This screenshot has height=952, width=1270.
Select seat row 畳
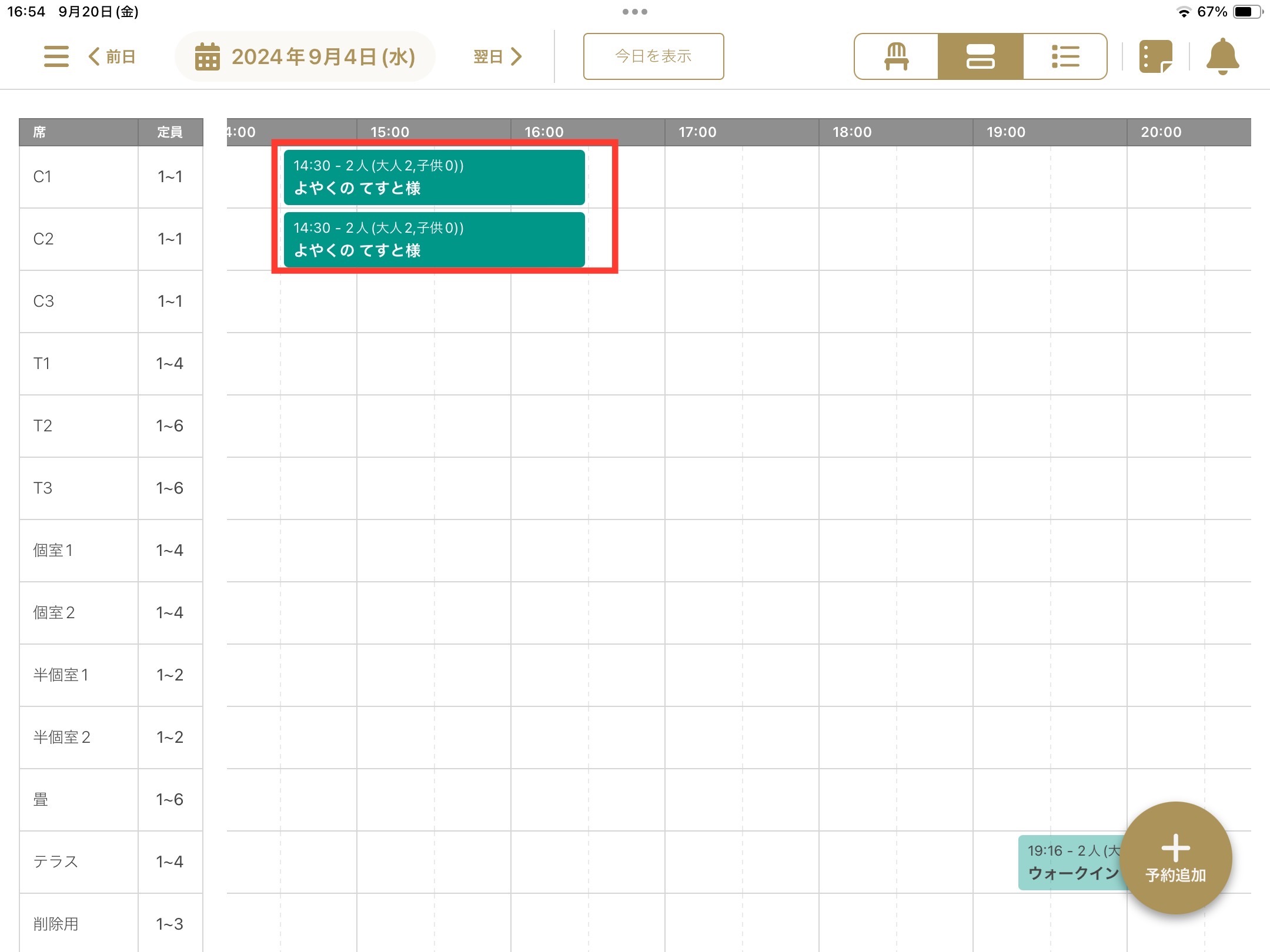click(79, 800)
